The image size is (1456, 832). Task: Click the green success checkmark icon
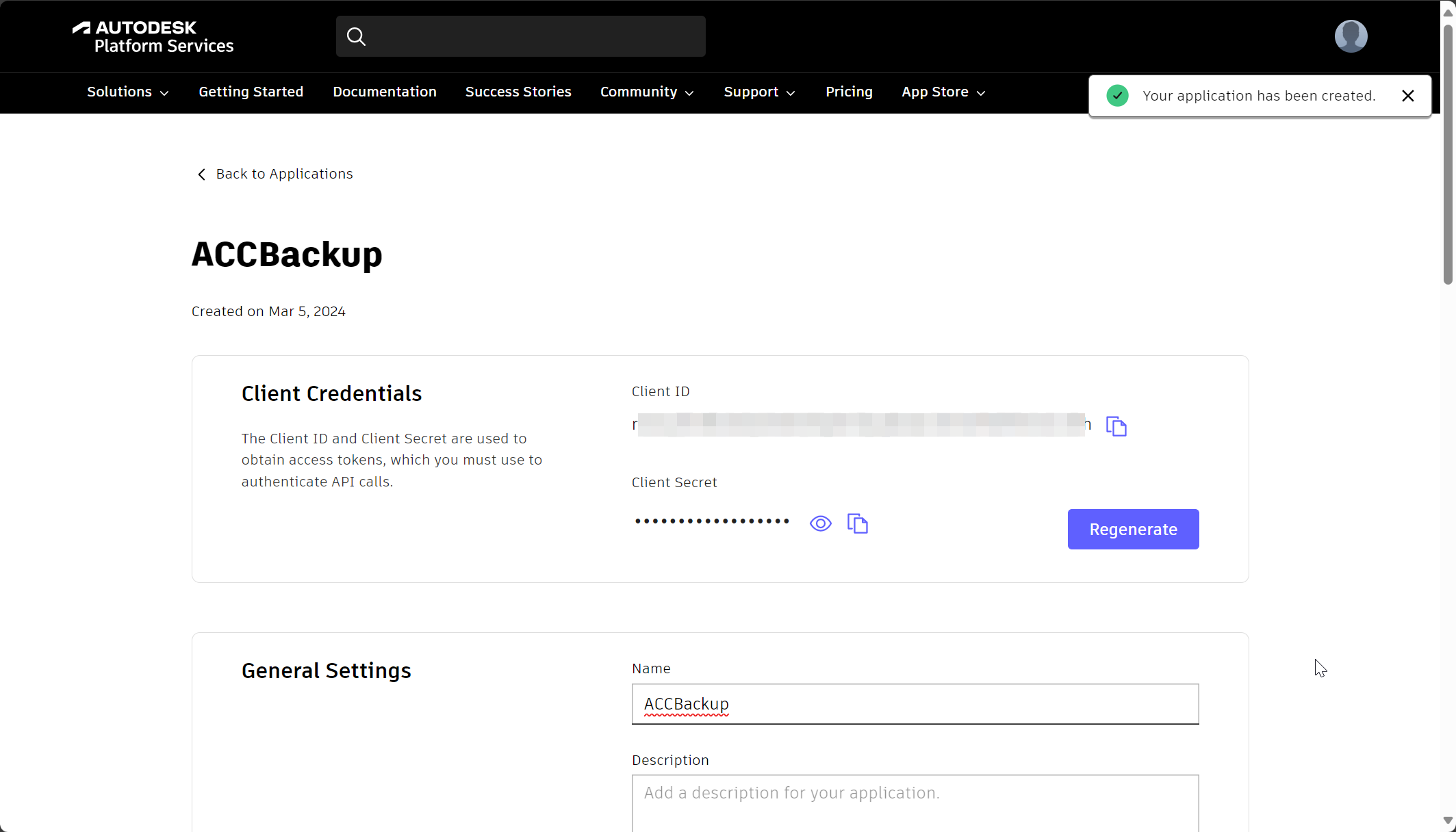[x=1117, y=96]
